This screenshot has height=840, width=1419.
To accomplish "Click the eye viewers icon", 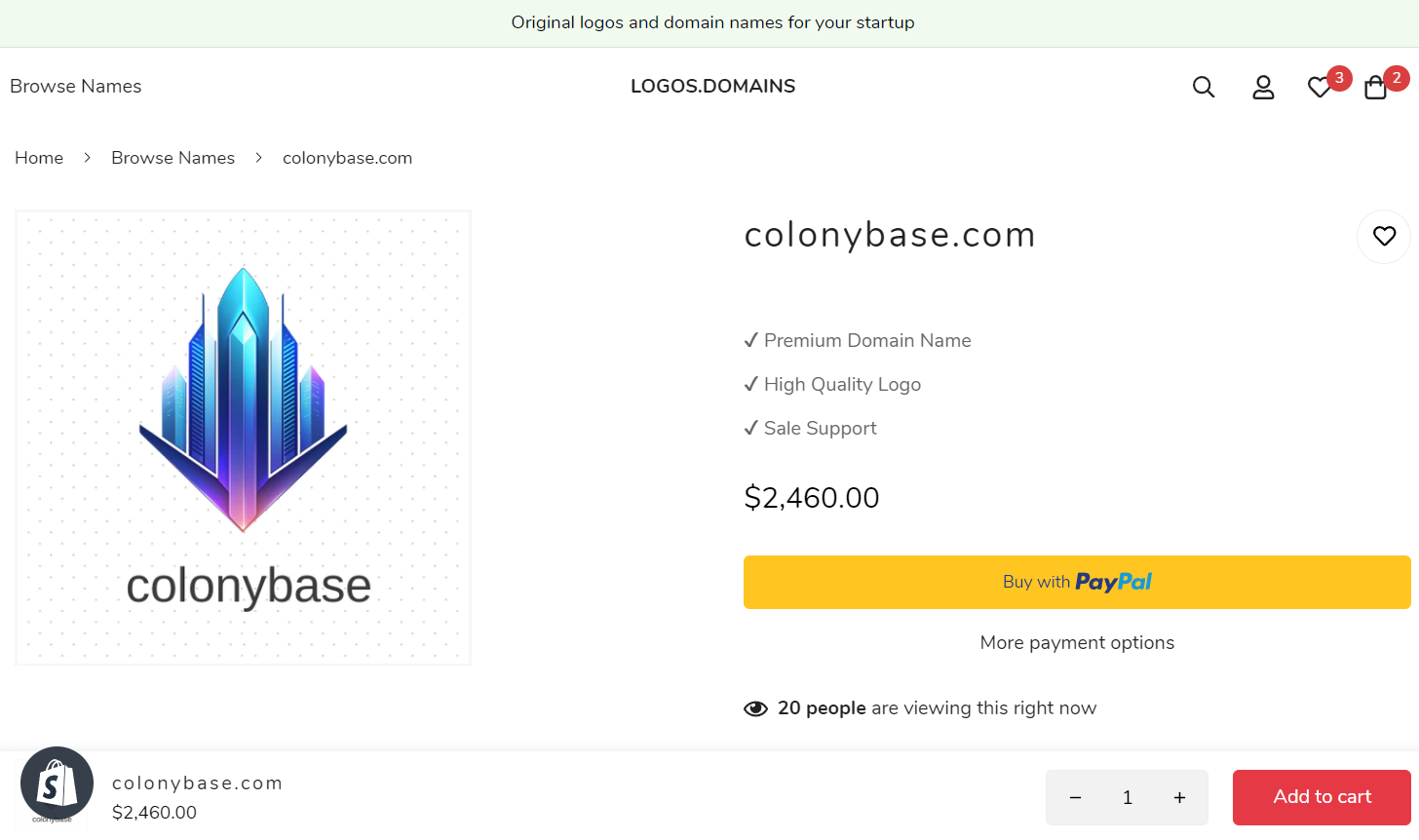I will click(755, 708).
